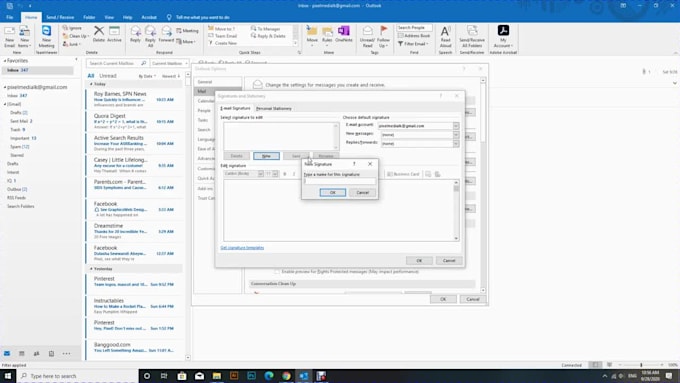
Task: Click the Windows Start button
Action: (7, 376)
